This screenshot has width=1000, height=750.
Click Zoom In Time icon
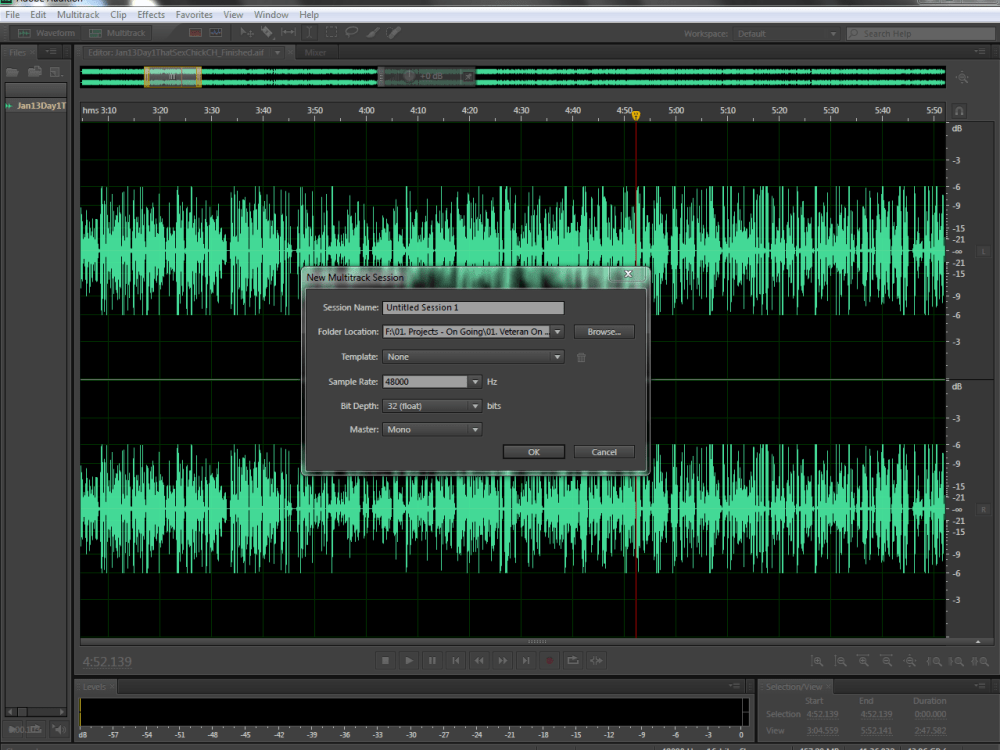[864, 661]
